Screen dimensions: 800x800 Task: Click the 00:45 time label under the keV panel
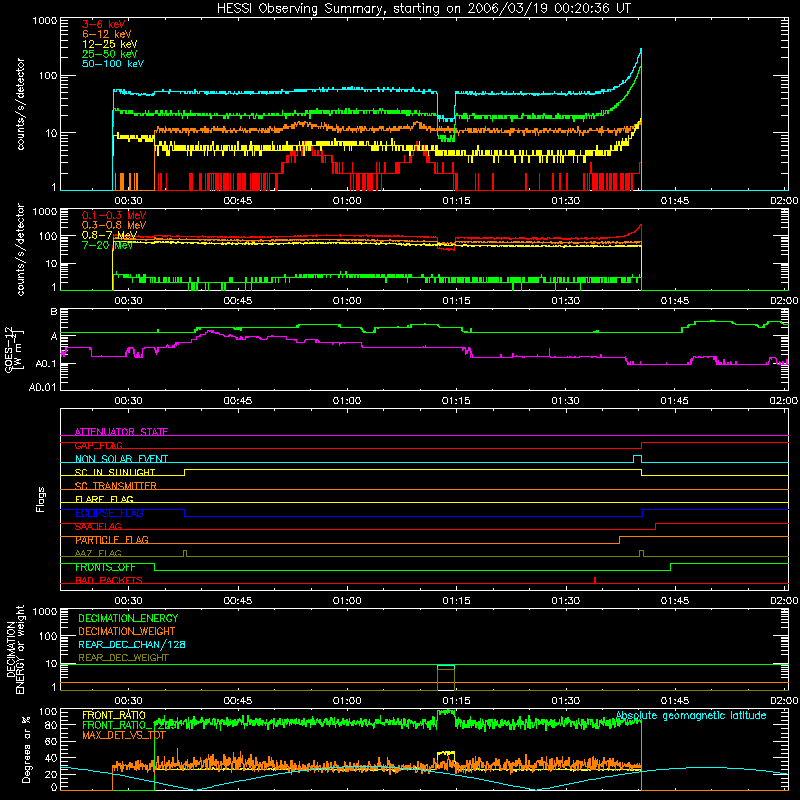pos(238,201)
